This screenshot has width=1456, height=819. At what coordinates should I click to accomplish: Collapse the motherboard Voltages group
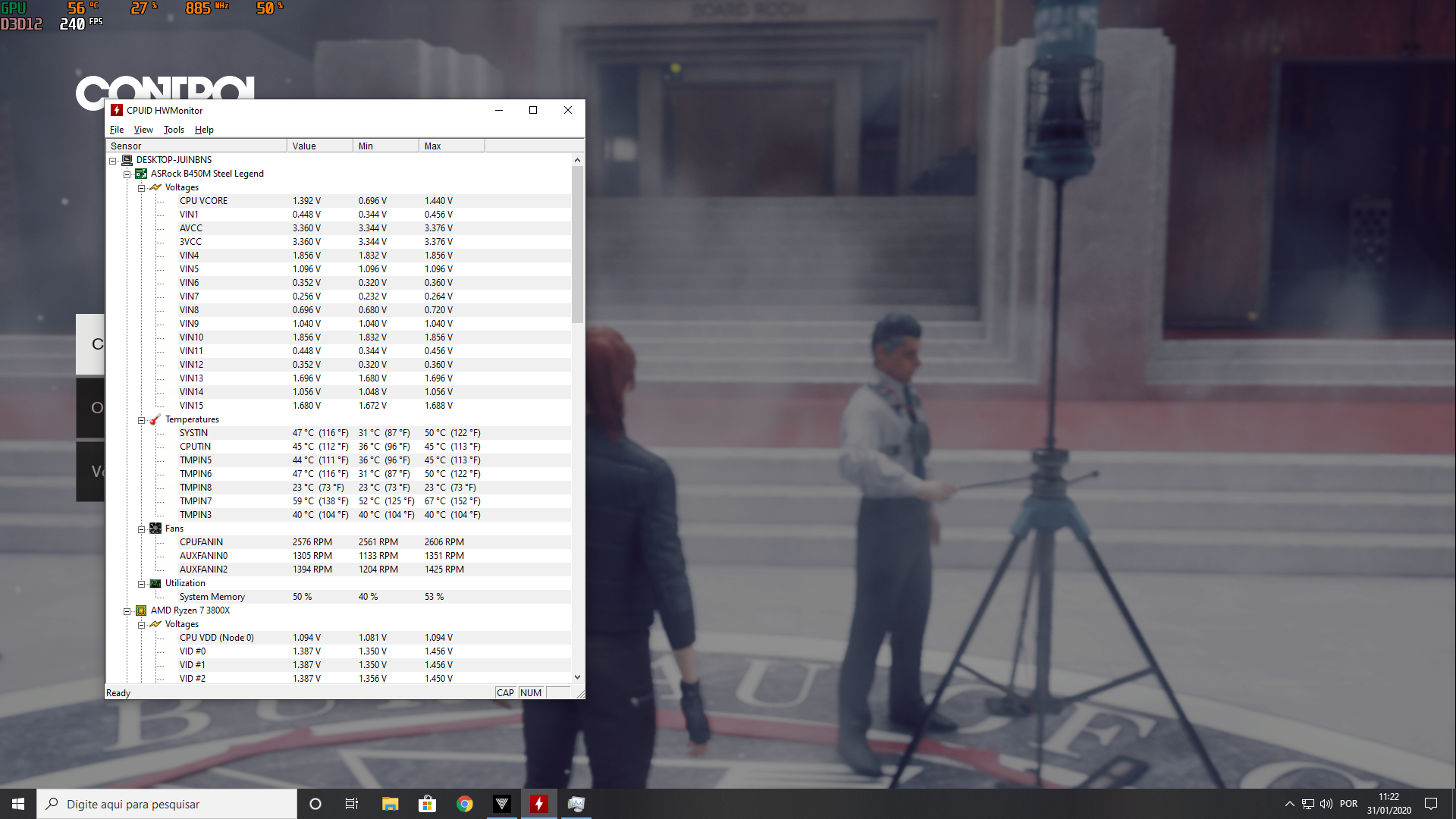pyautogui.click(x=142, y=188)
